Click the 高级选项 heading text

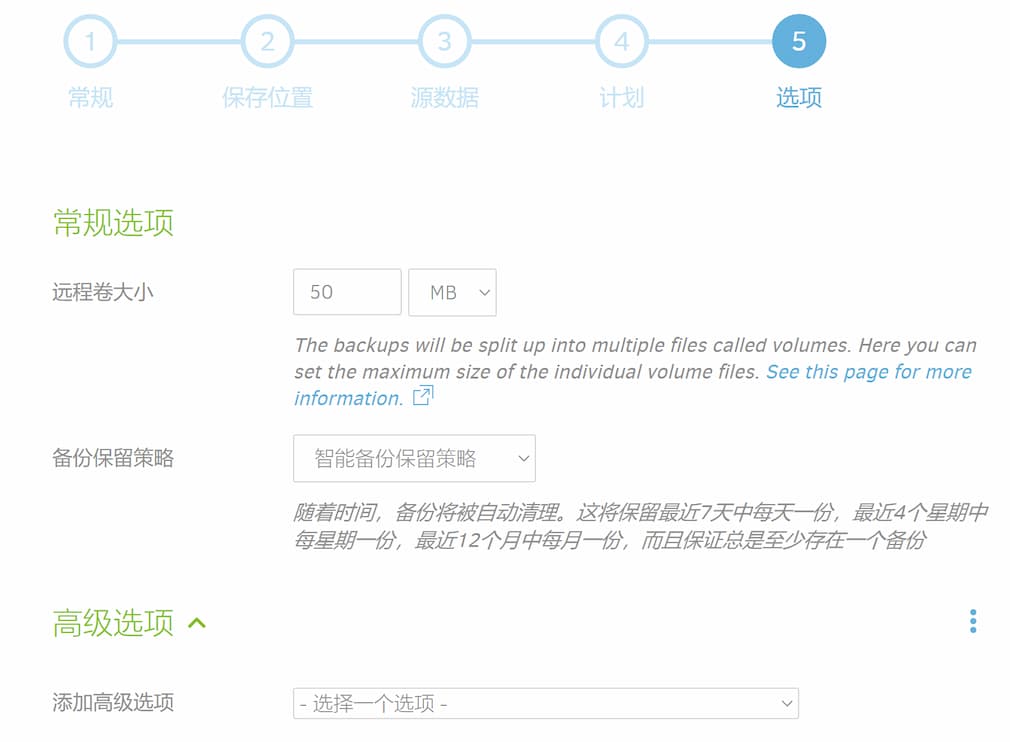click(113, 622)
